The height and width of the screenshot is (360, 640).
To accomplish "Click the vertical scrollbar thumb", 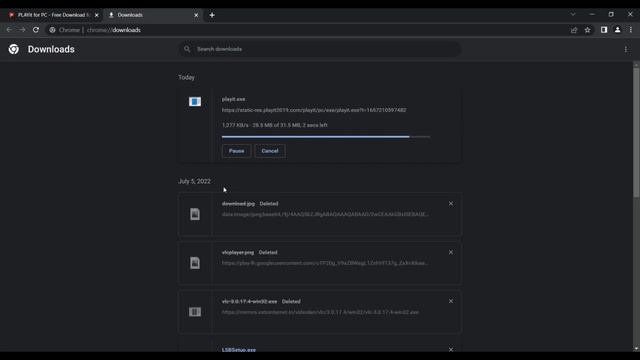I will pyautogui.click(x=636, y=133).
